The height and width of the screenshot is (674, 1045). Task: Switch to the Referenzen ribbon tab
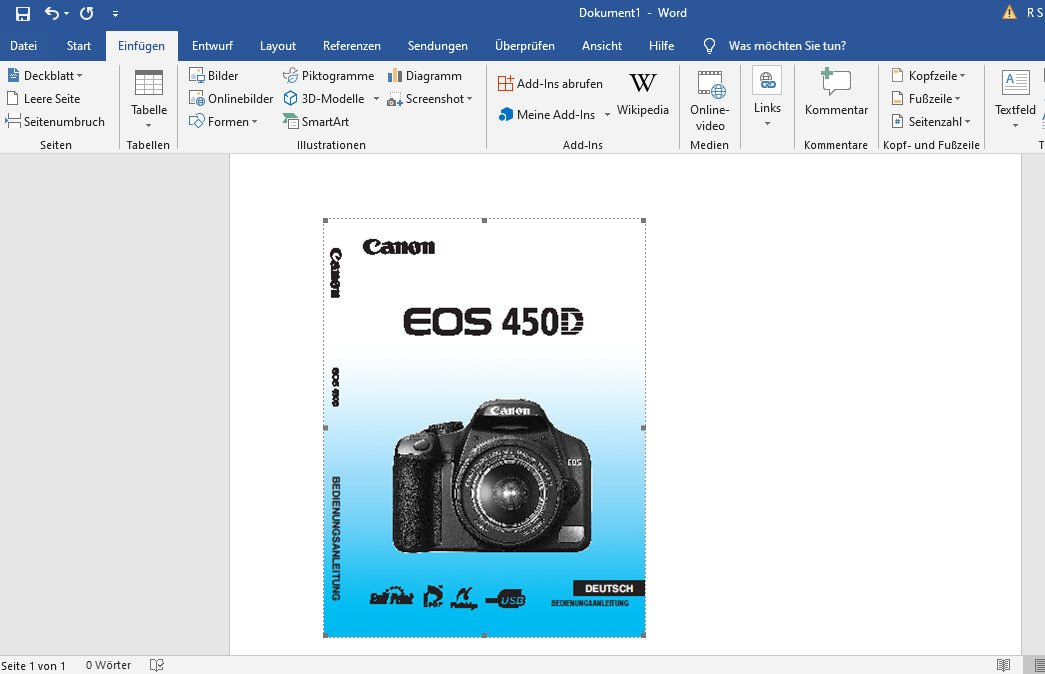pyautogui.click(x=352, y=45)
